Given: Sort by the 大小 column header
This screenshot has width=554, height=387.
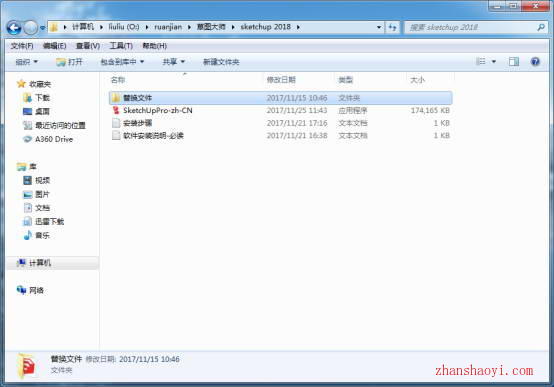Looking at the screenshot, I should [417, 80].
